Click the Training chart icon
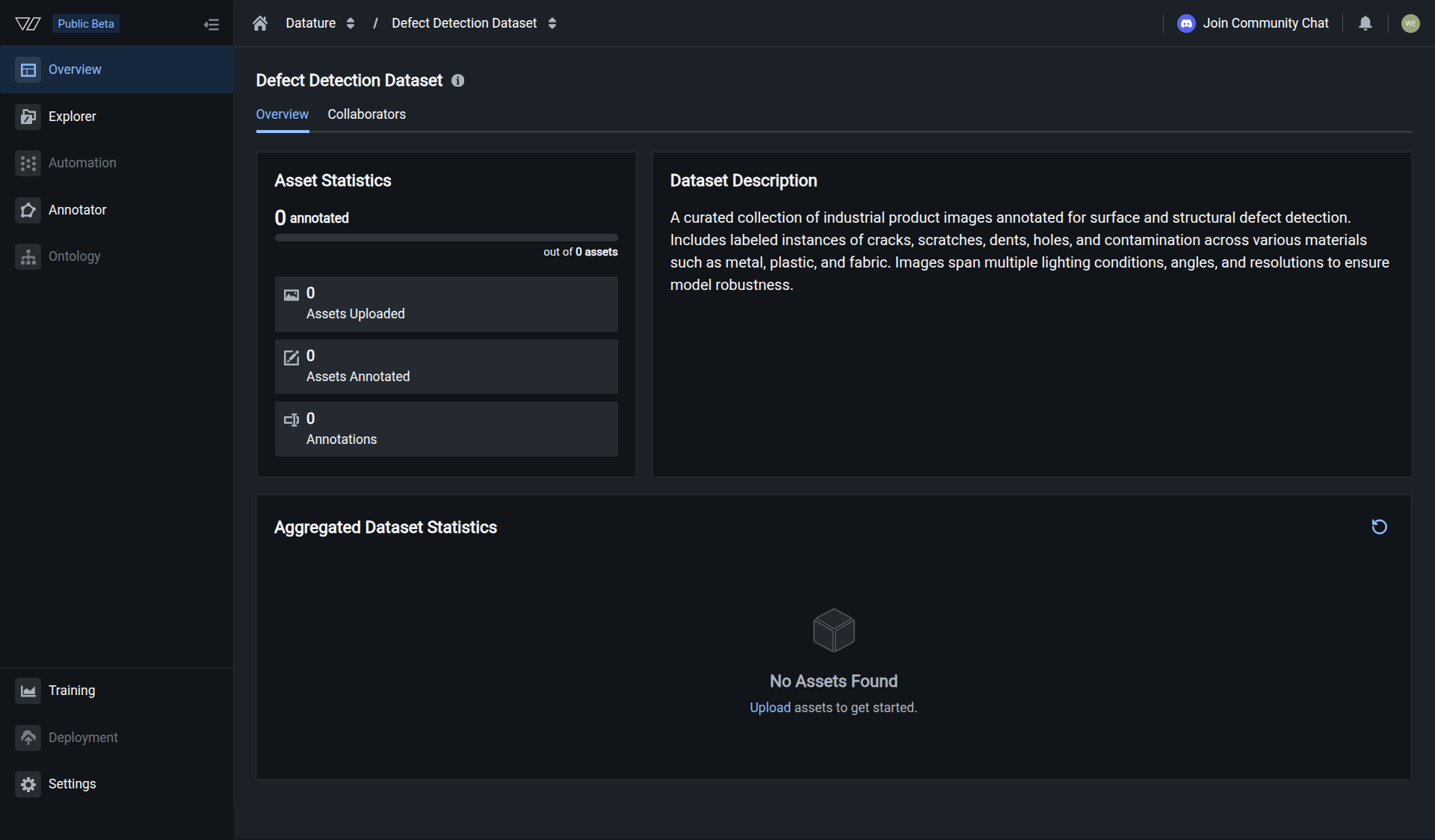The width and height of the screenshot is (1435, 840). point(28,691)
